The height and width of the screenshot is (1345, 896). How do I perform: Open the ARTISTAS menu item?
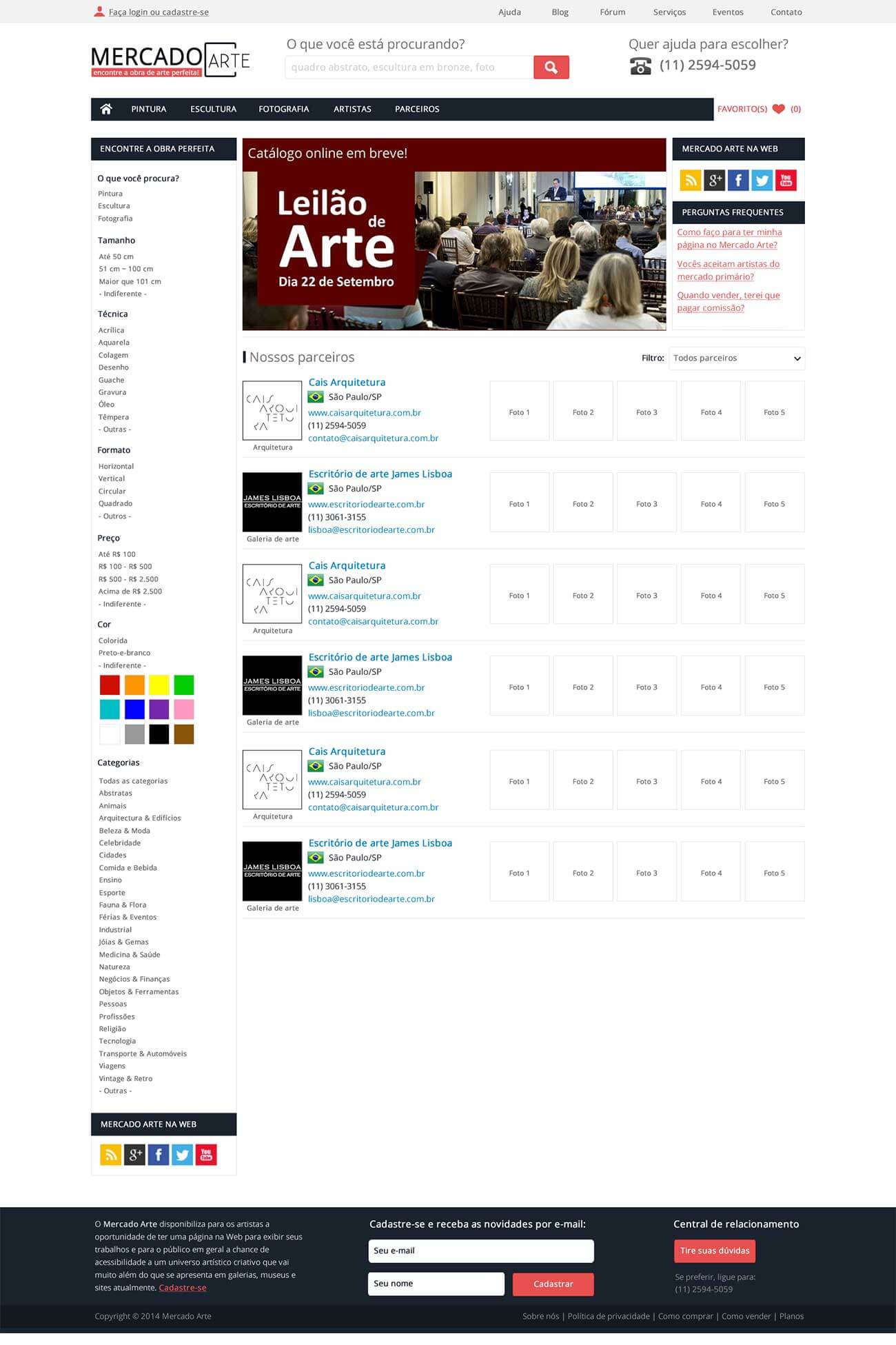point(352,109)
